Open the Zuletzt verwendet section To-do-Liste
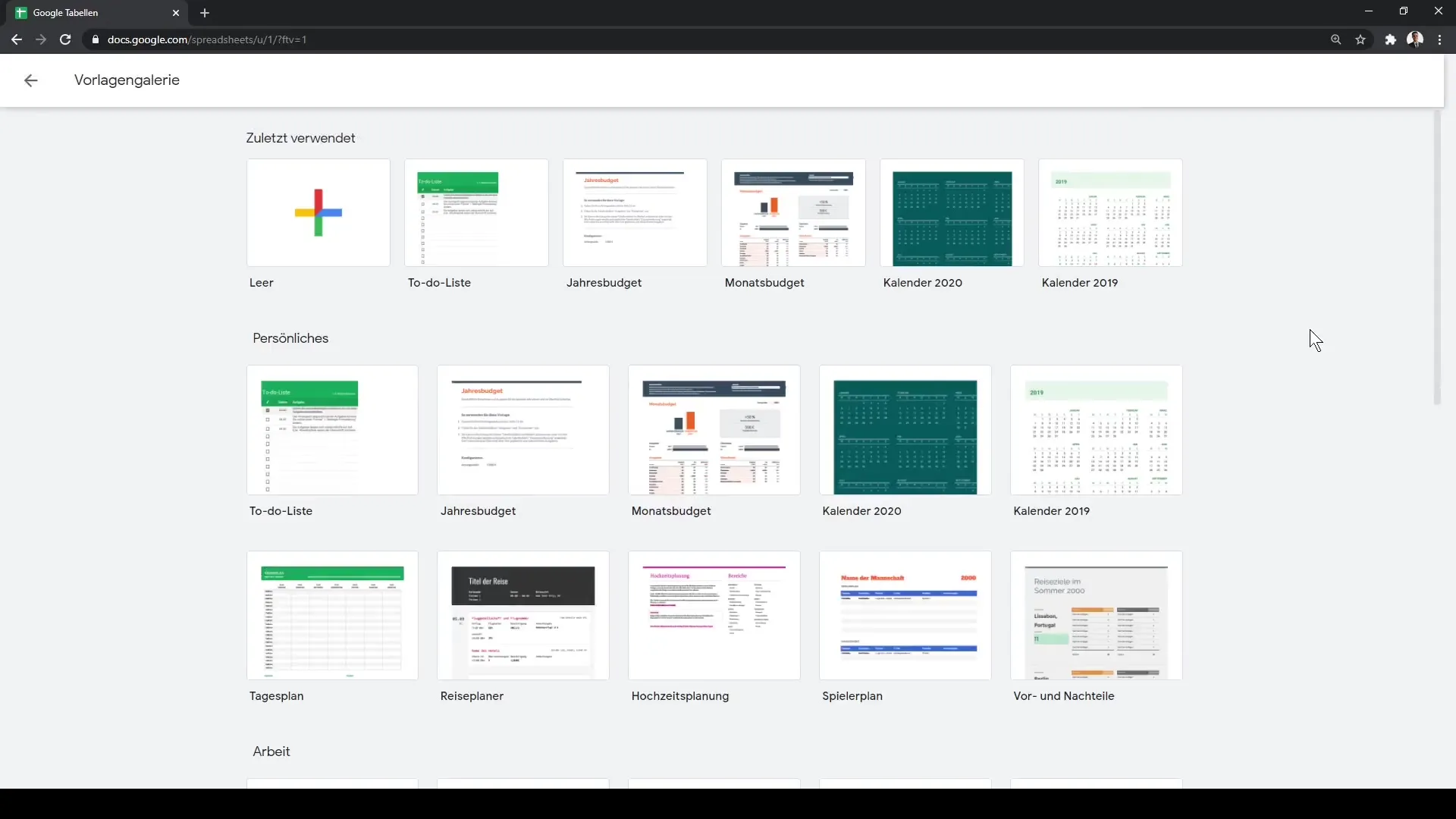 point(477,213)
